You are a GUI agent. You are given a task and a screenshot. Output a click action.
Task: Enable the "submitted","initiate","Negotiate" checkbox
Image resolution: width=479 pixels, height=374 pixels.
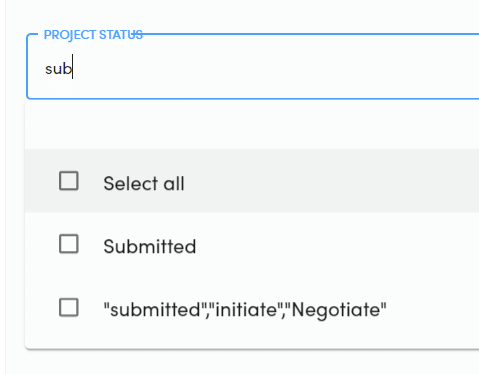(x=69, y=307)
